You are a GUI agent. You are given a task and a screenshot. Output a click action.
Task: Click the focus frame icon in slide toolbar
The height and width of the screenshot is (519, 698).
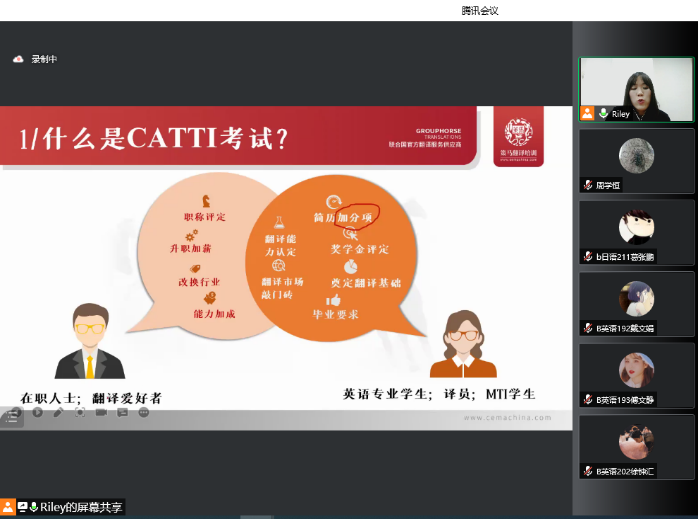coord(80,412)
